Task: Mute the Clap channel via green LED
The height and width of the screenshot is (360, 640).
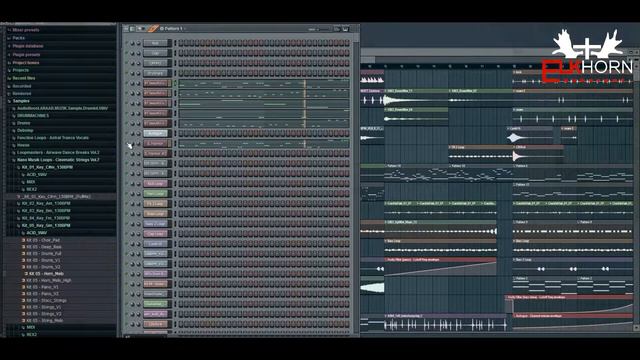Action: coord(127,53)
